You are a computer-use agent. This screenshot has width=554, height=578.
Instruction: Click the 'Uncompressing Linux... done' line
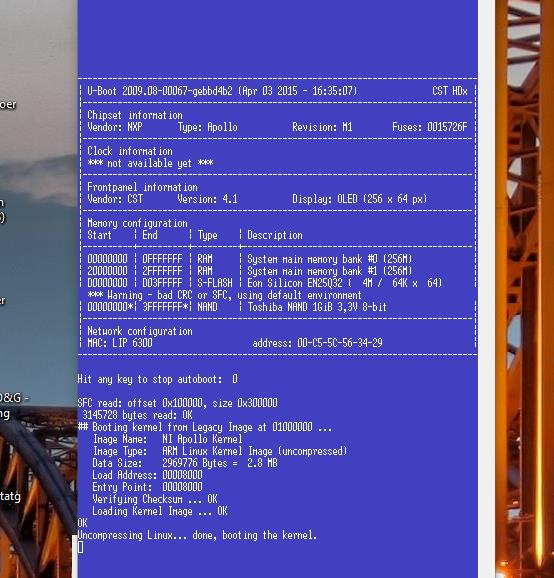point(197,535)
